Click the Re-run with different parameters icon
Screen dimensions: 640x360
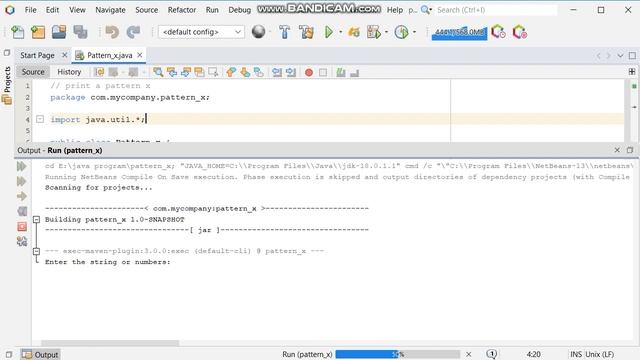[x=22, y=181]
